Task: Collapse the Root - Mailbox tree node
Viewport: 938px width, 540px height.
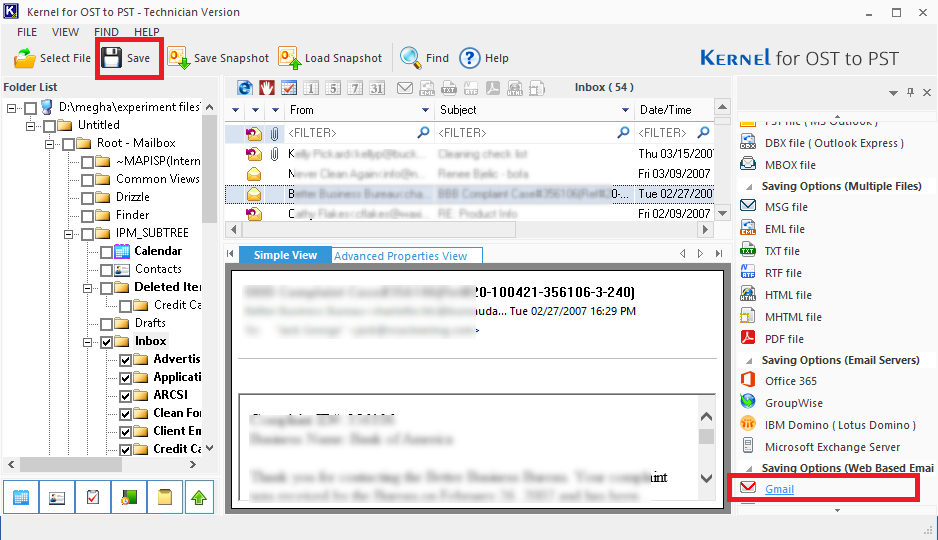Action: click(50, 144)
